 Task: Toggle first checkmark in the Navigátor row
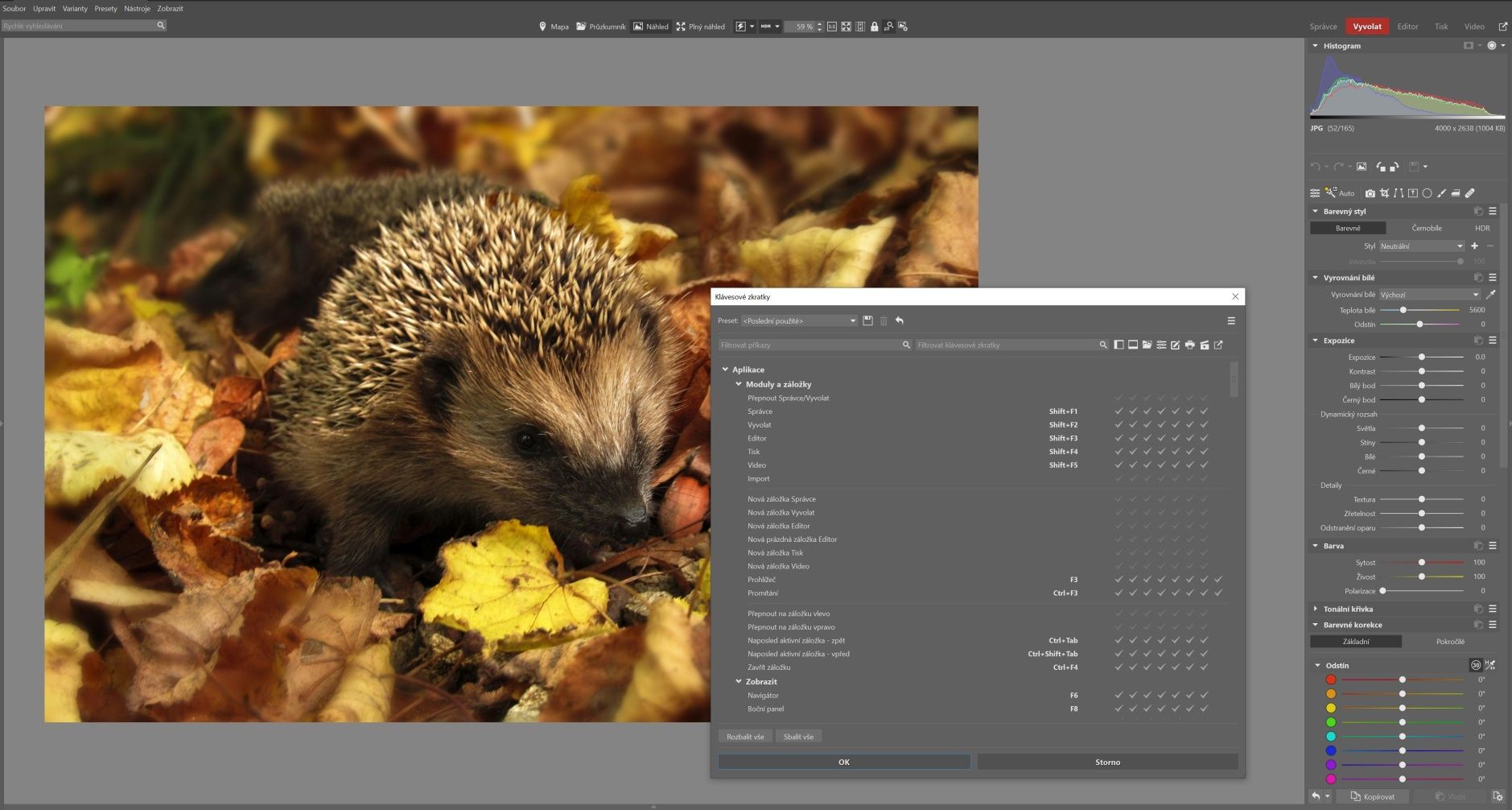(1119, 696)
